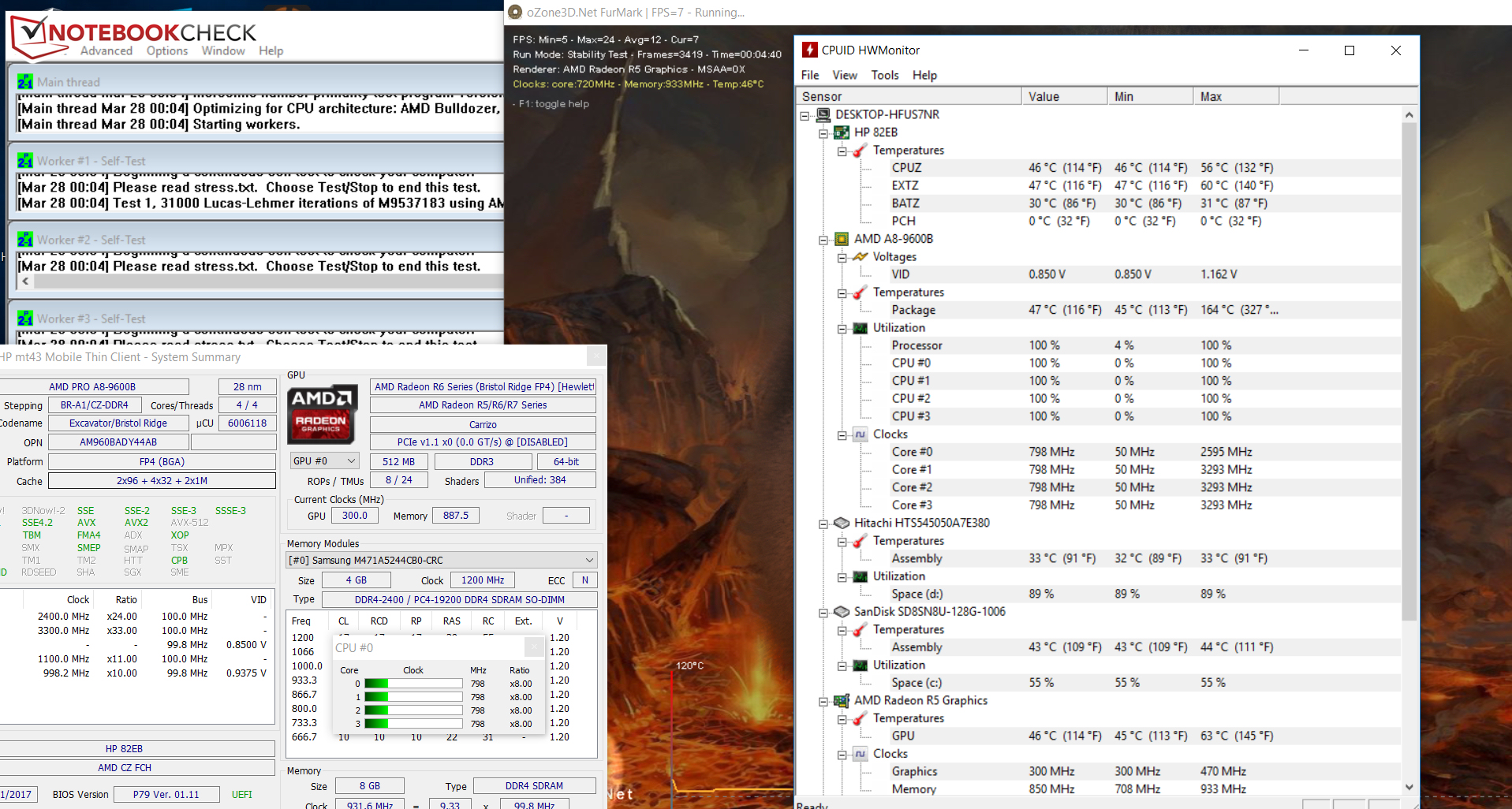Click the hard drive icon beside Hitachi HTS545050A7E380
The image size is (1512, 809).
point(842,523)
